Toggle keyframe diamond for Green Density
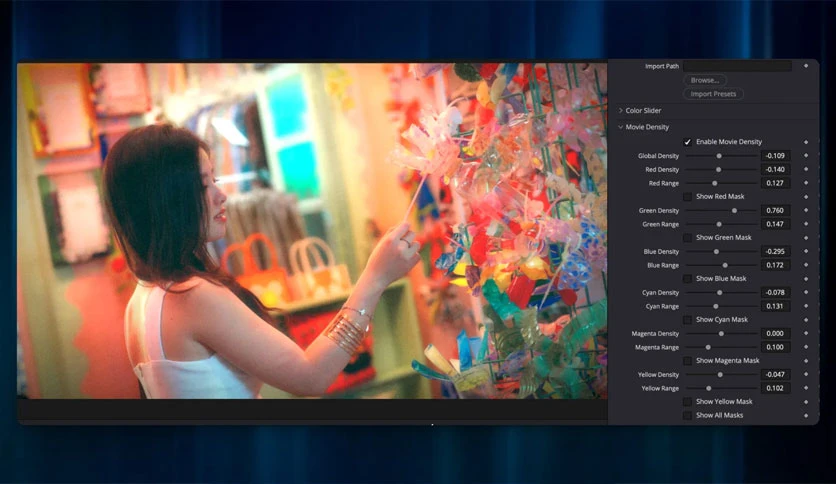The height and width of the screenshot is (484, 836). click(x=806, y=210)
